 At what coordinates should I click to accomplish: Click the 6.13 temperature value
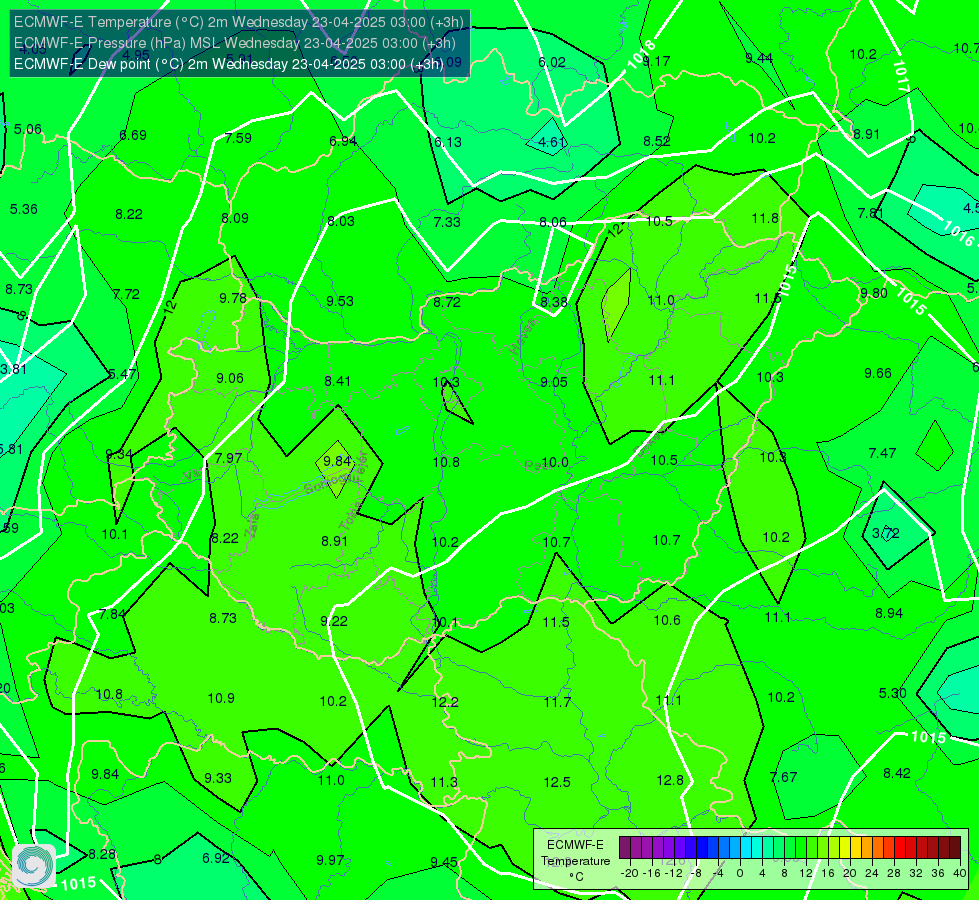[x=448, y=142]
